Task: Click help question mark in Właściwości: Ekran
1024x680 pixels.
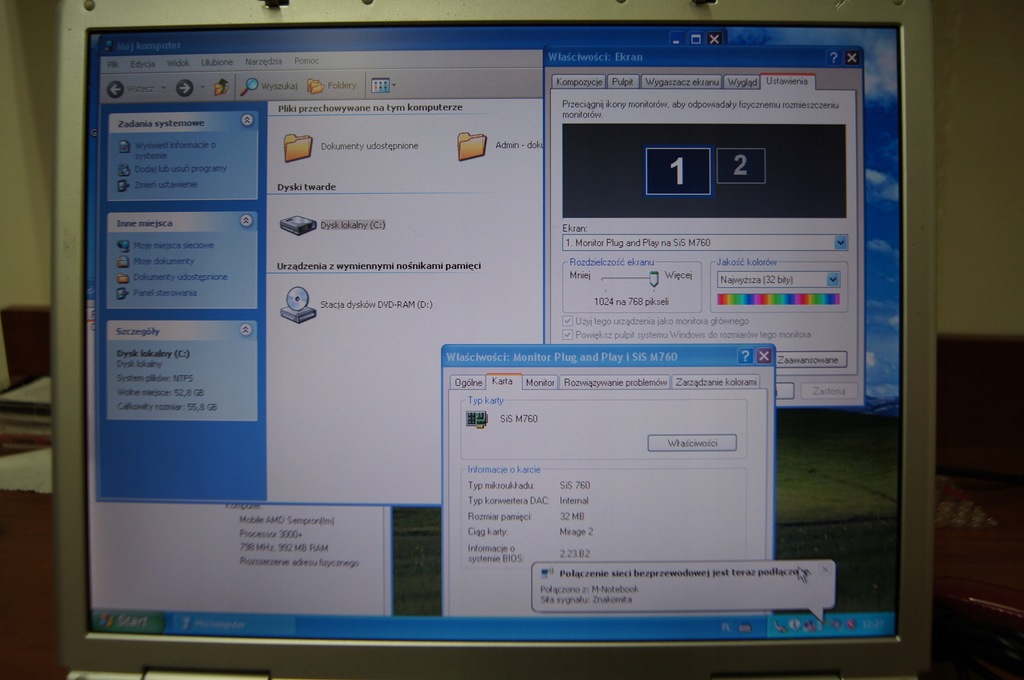Action: coord(833,57)
